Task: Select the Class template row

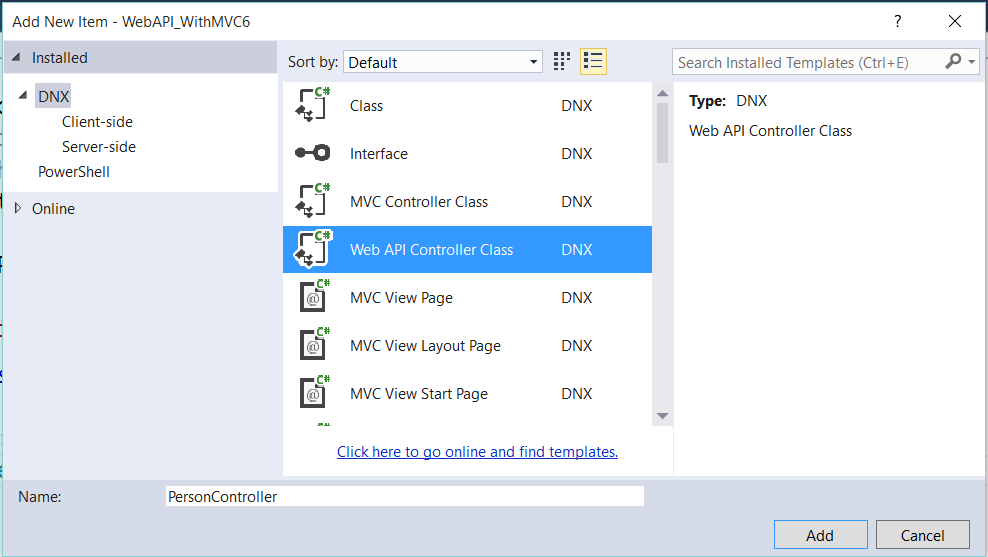Action: coord(468,105)
